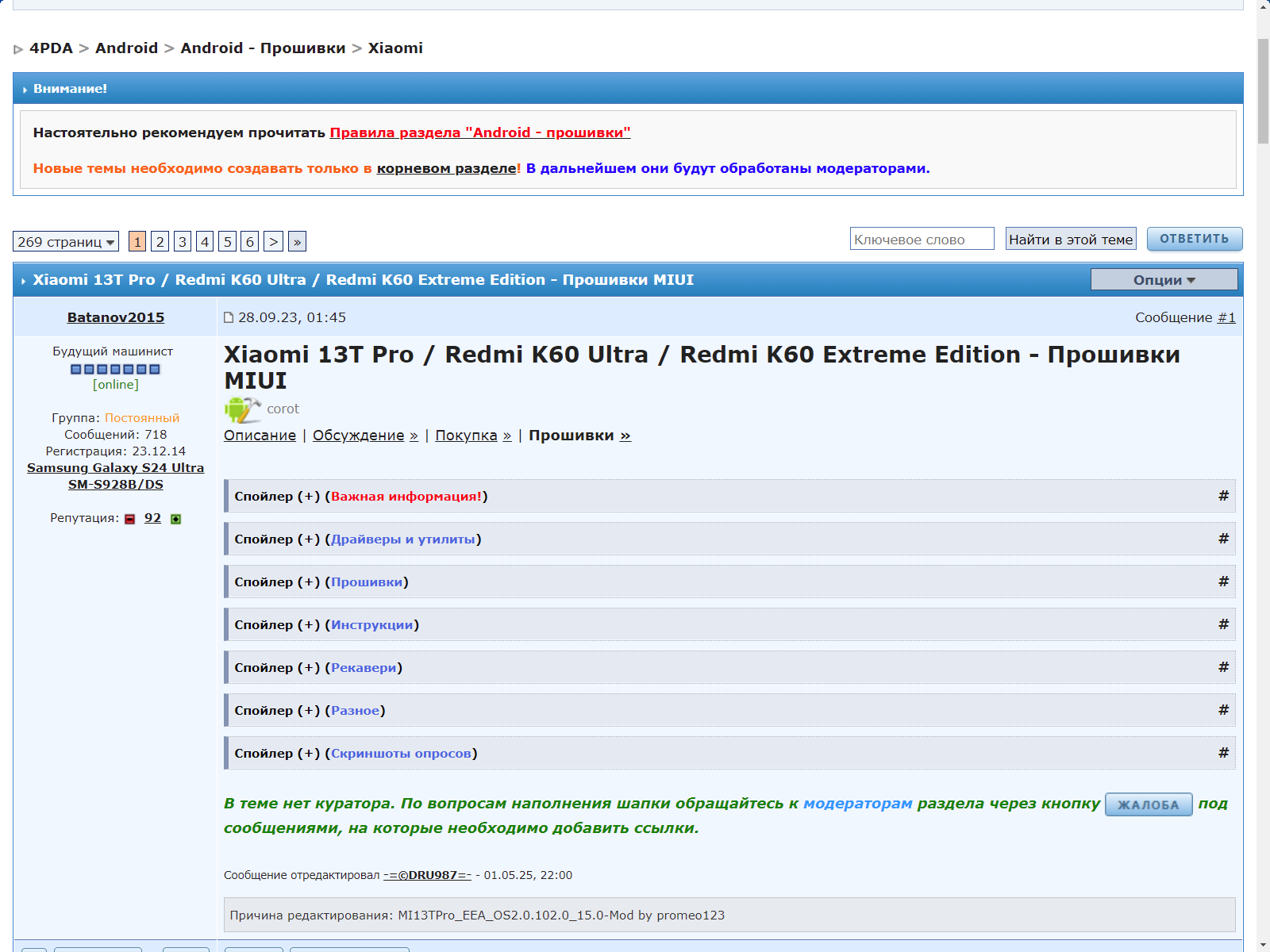The width and height of the screenshot is (1270, 952).
Task: Expand the Инструкции spoiler
Action: tap(729, 624)
